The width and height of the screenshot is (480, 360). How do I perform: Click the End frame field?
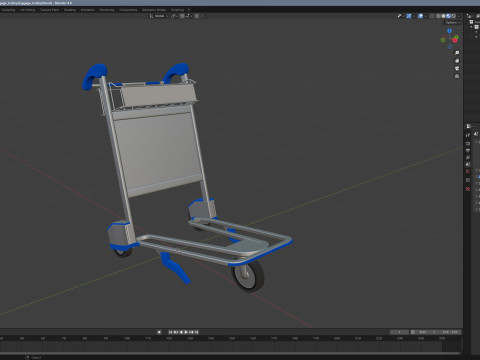click(450, 332)
